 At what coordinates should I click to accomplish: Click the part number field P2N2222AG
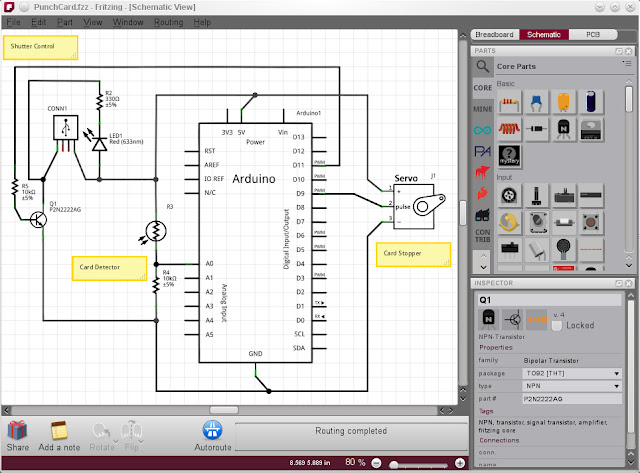[572, 399]
